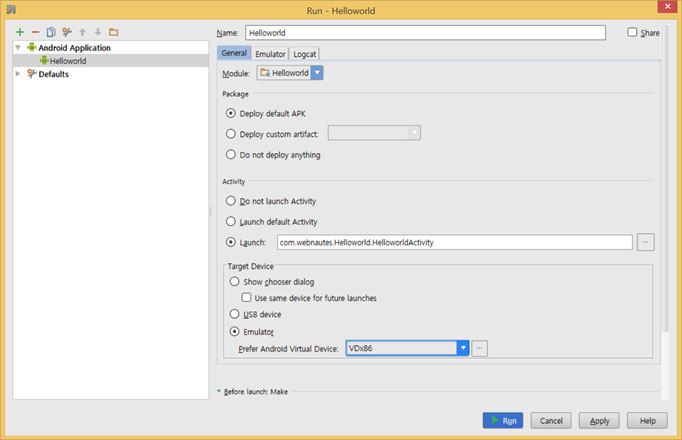Click ellipsis button next to VDx86 device

tap(479, 348)
